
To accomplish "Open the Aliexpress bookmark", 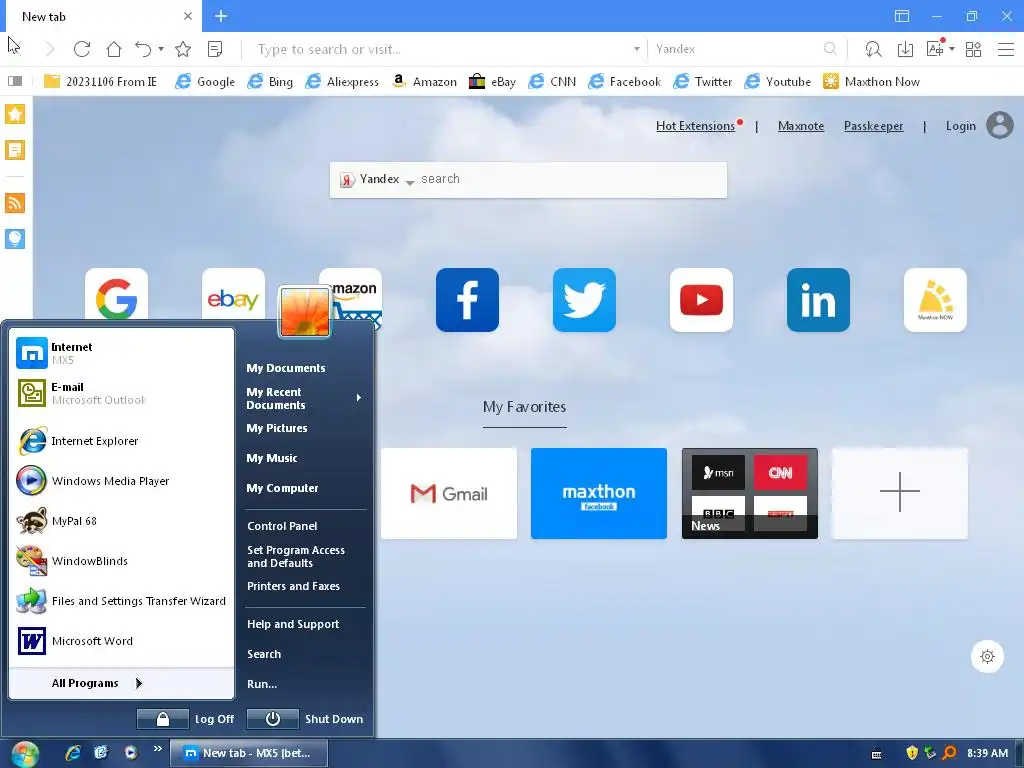I will tap(342, 82).
